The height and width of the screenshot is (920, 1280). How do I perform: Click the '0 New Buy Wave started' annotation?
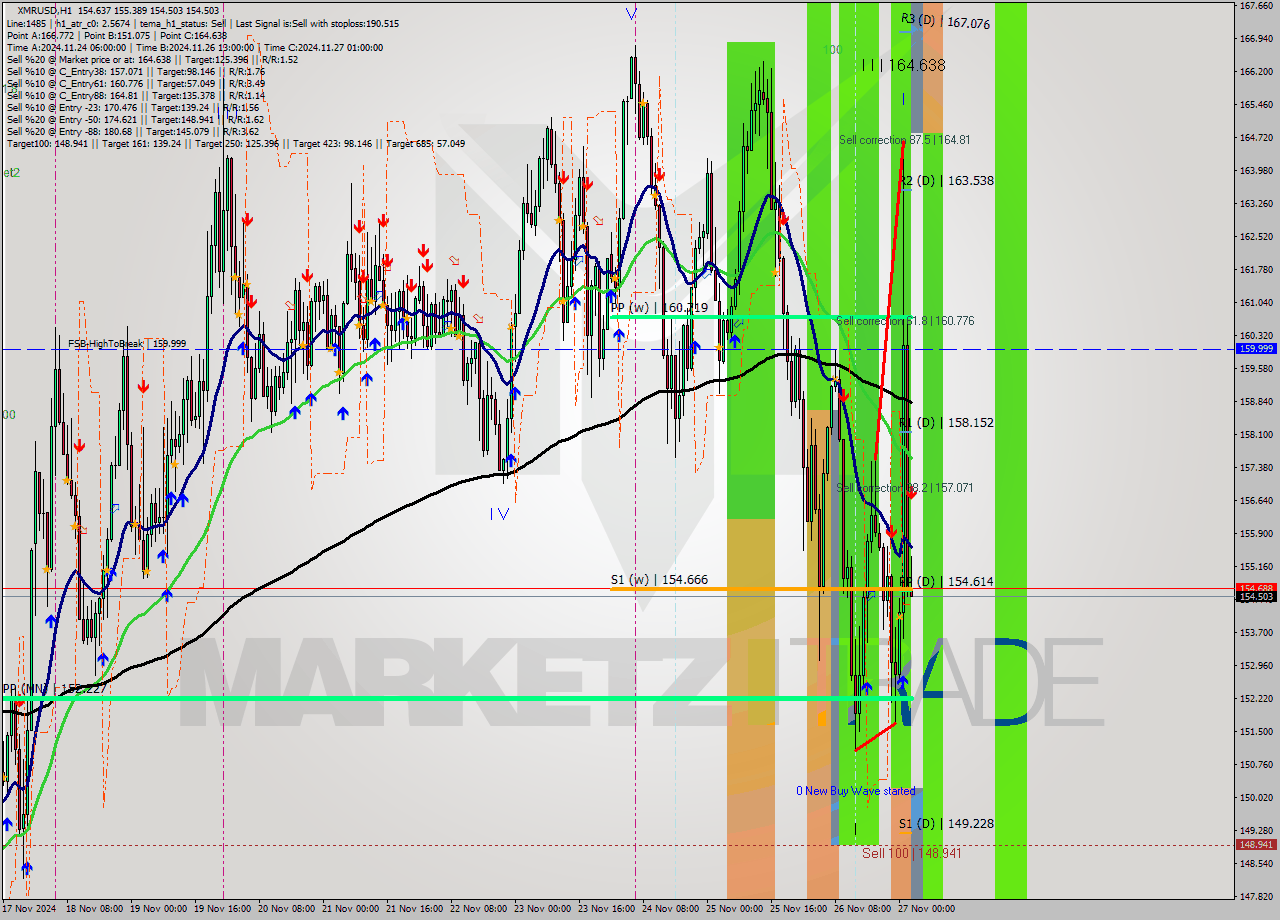click(x=855, y=791)
